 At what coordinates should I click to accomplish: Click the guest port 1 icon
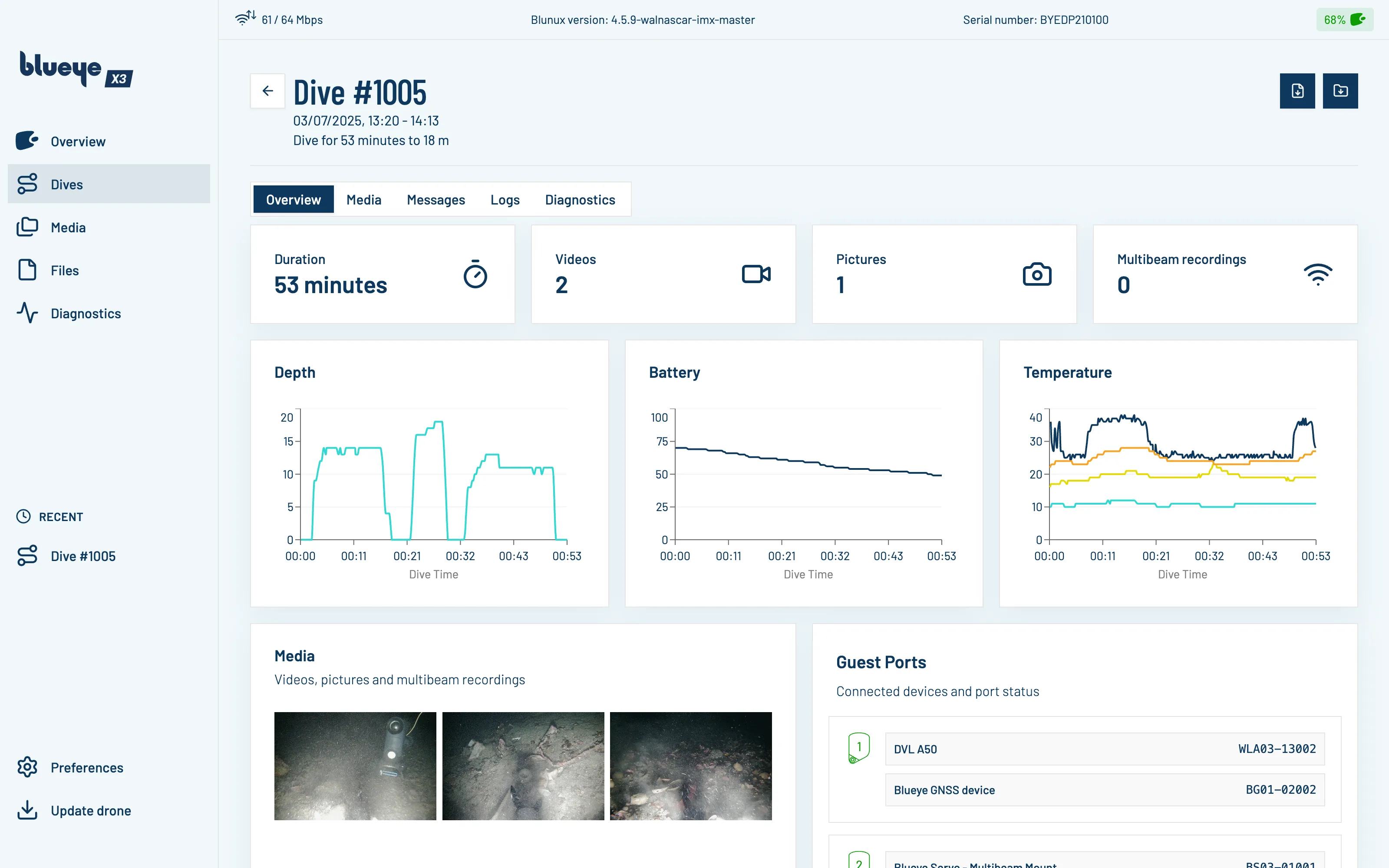859,747
